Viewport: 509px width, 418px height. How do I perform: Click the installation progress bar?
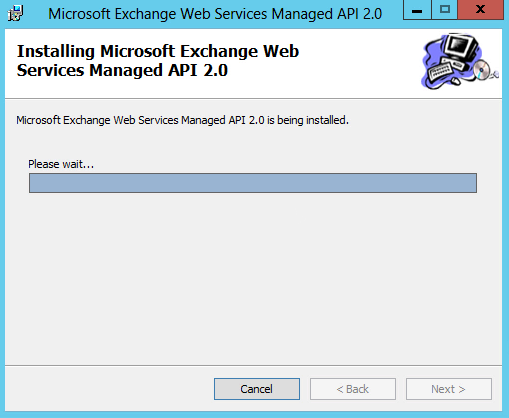coord(253,183)
